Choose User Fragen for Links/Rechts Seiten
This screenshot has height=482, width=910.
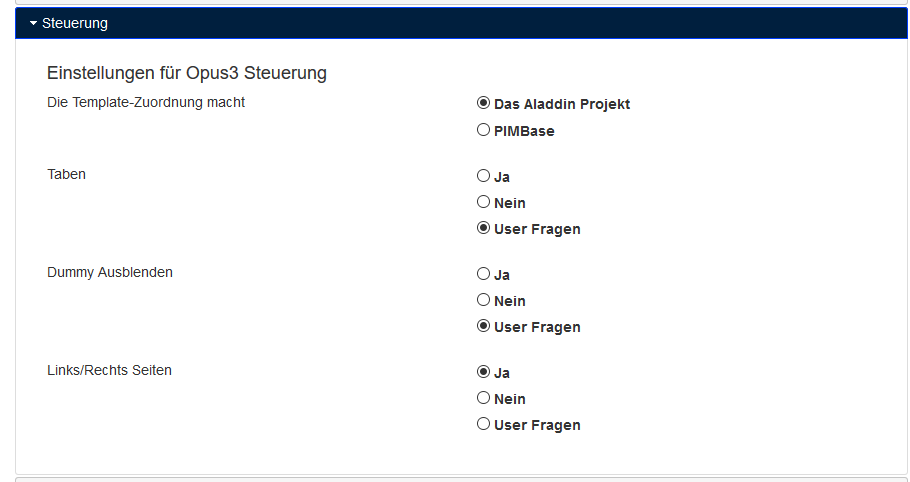[484, 424]
